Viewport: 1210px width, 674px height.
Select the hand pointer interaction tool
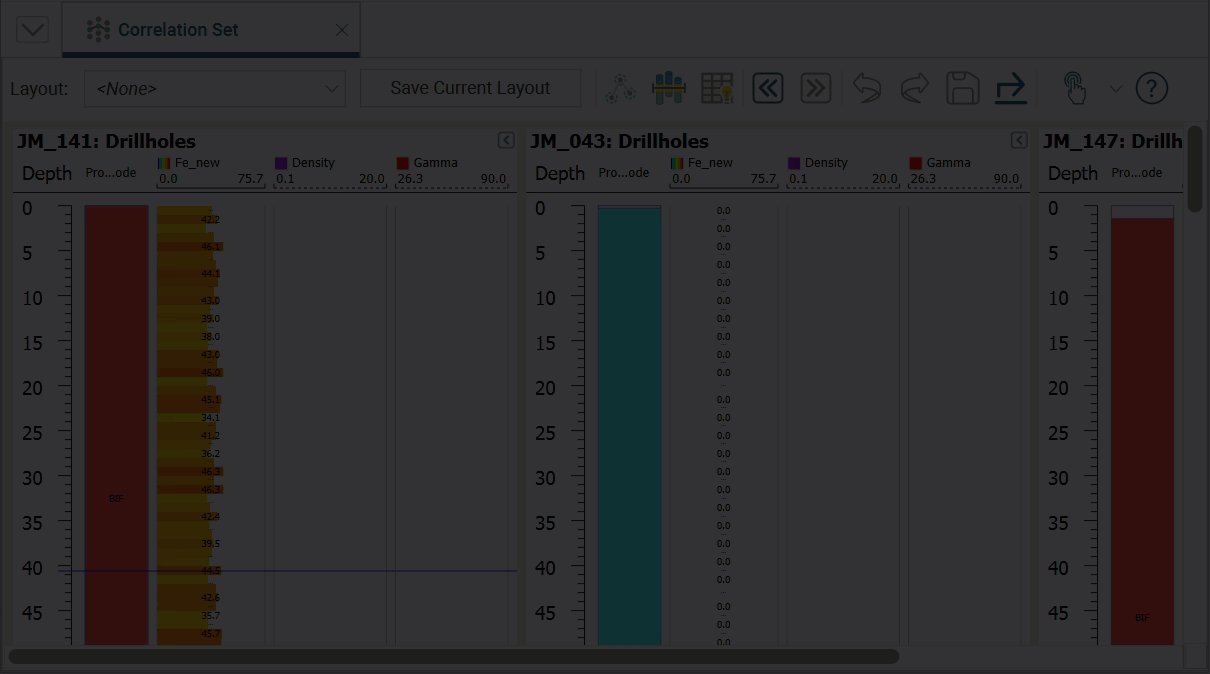[1075, 89]
